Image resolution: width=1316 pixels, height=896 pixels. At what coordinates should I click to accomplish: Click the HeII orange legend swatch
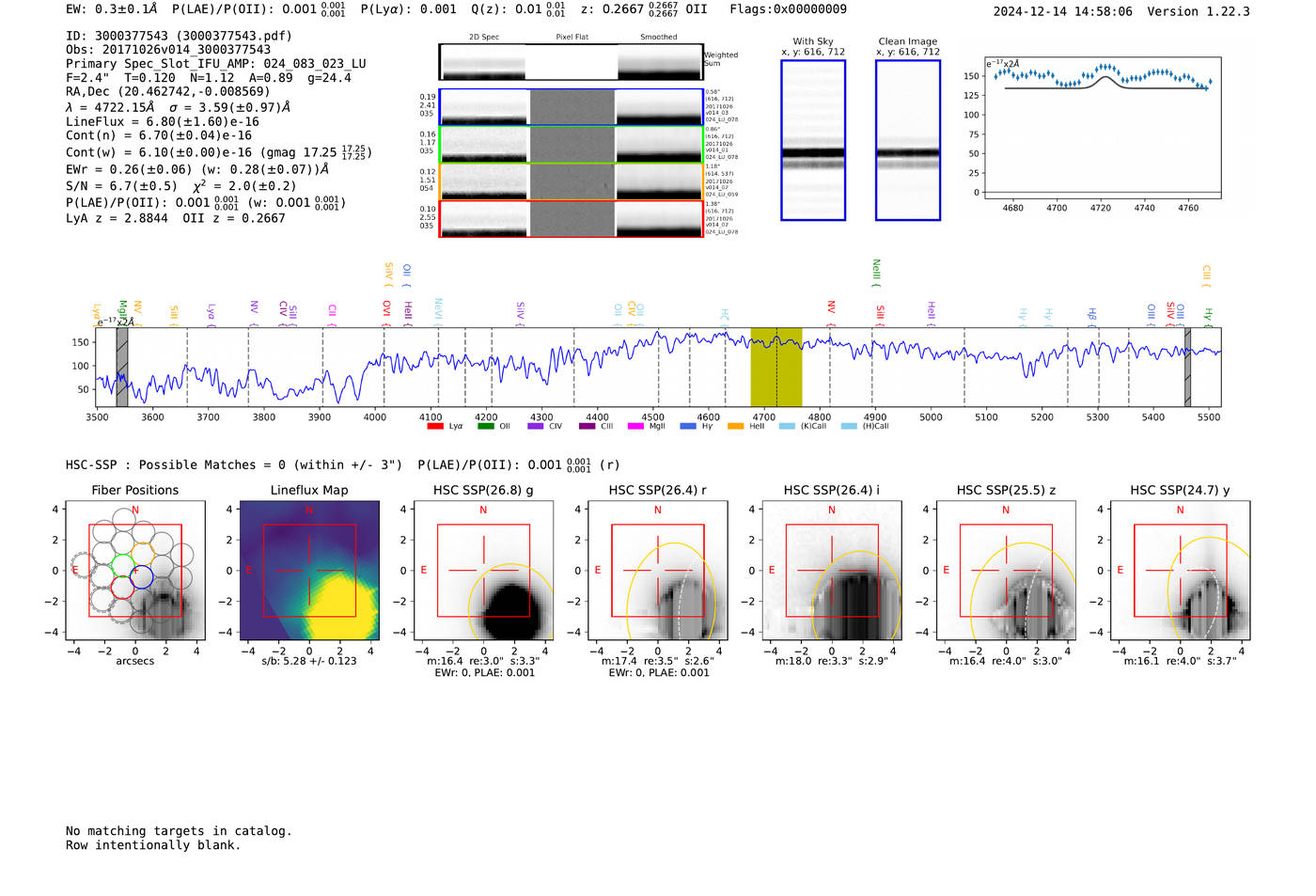click(x=735, y=426)
